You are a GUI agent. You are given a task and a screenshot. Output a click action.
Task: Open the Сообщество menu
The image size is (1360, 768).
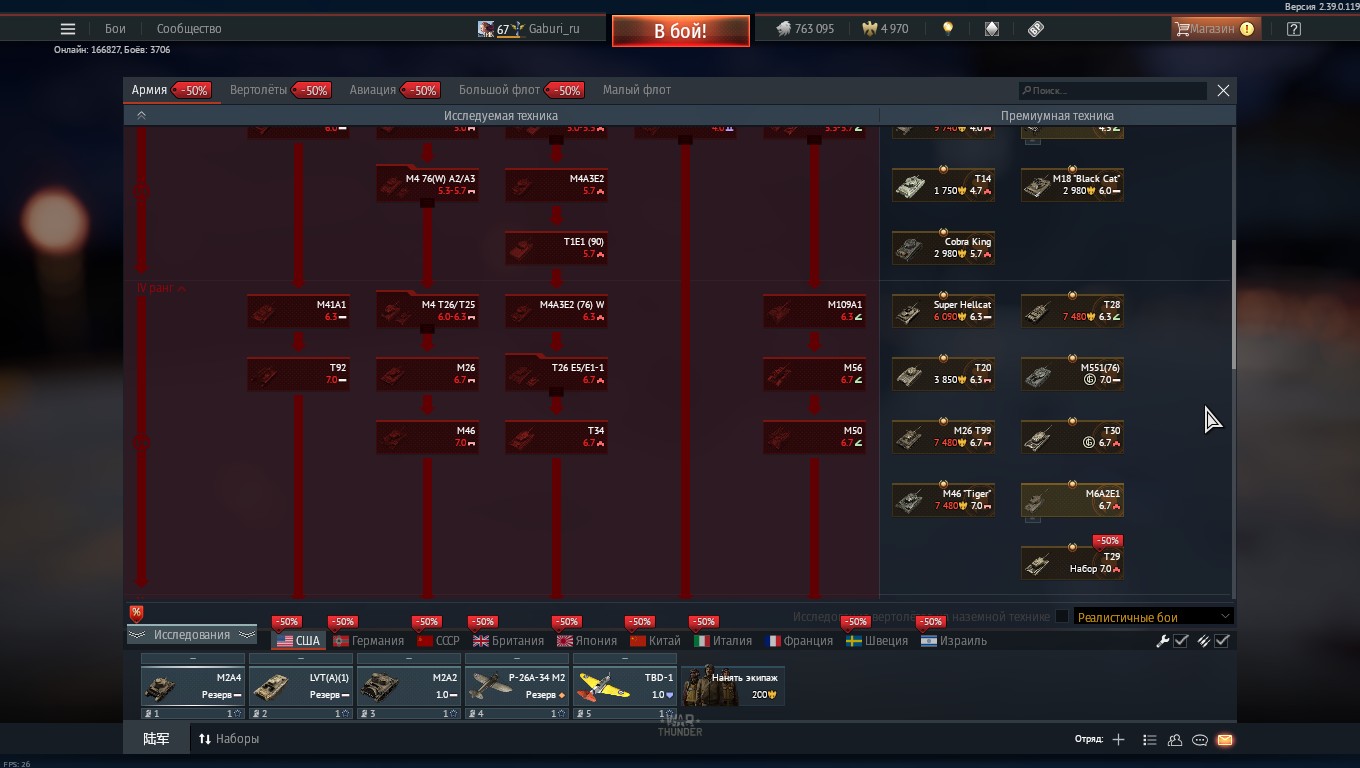(x=189, y=29)
